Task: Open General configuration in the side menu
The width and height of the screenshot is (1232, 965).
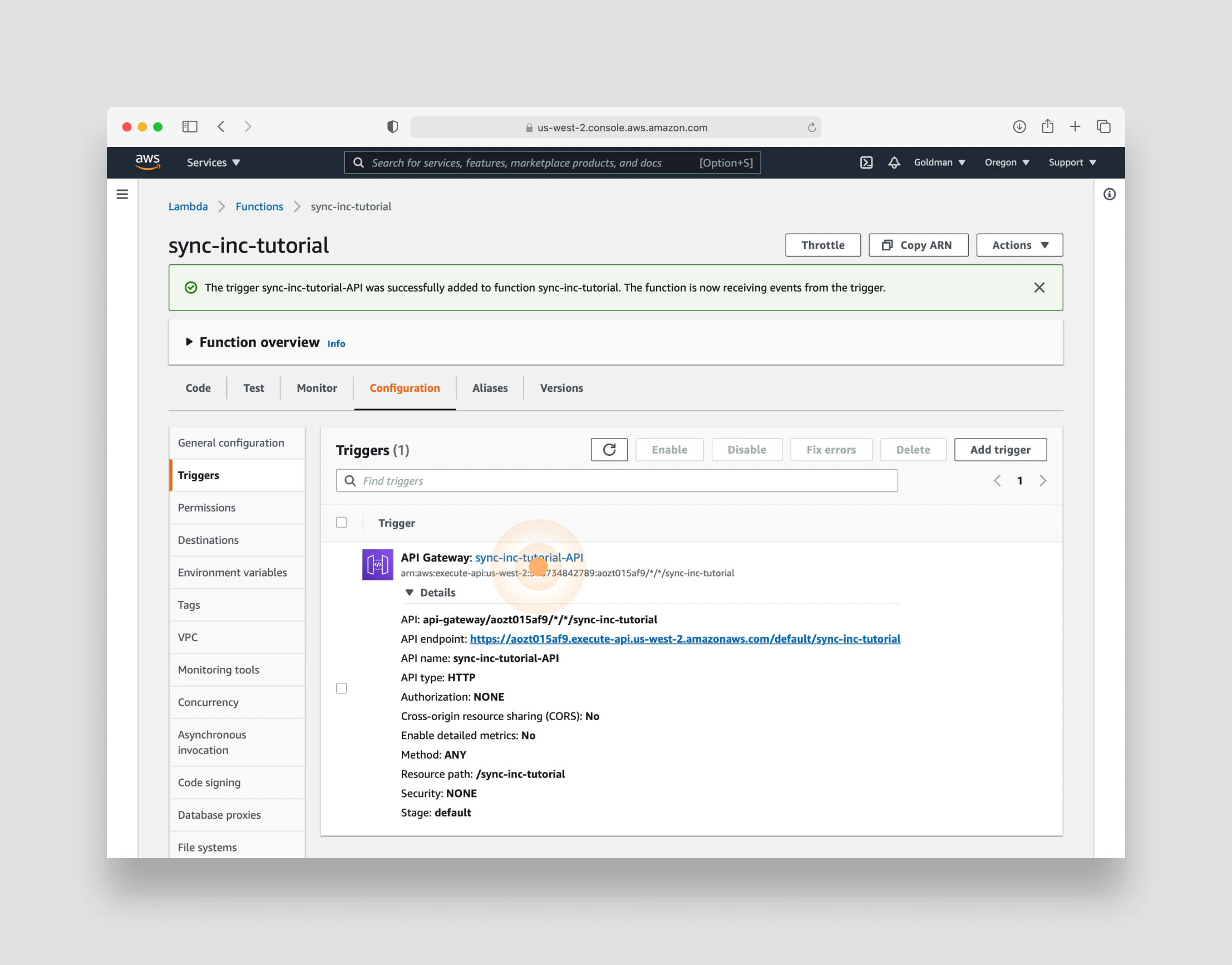Action: 237,443
